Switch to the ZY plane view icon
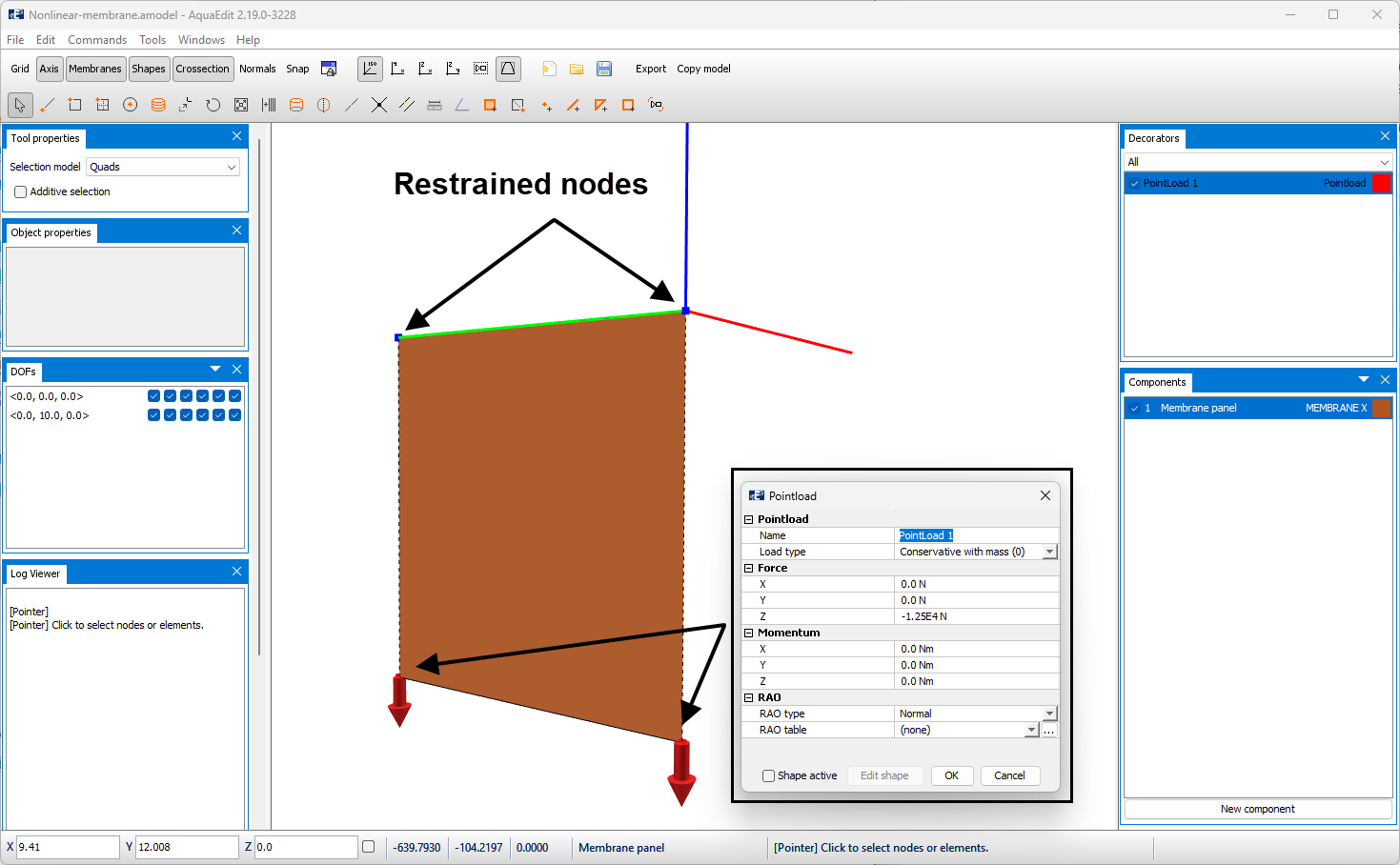Screen dimensions: 1400x865 coord(454,69)
